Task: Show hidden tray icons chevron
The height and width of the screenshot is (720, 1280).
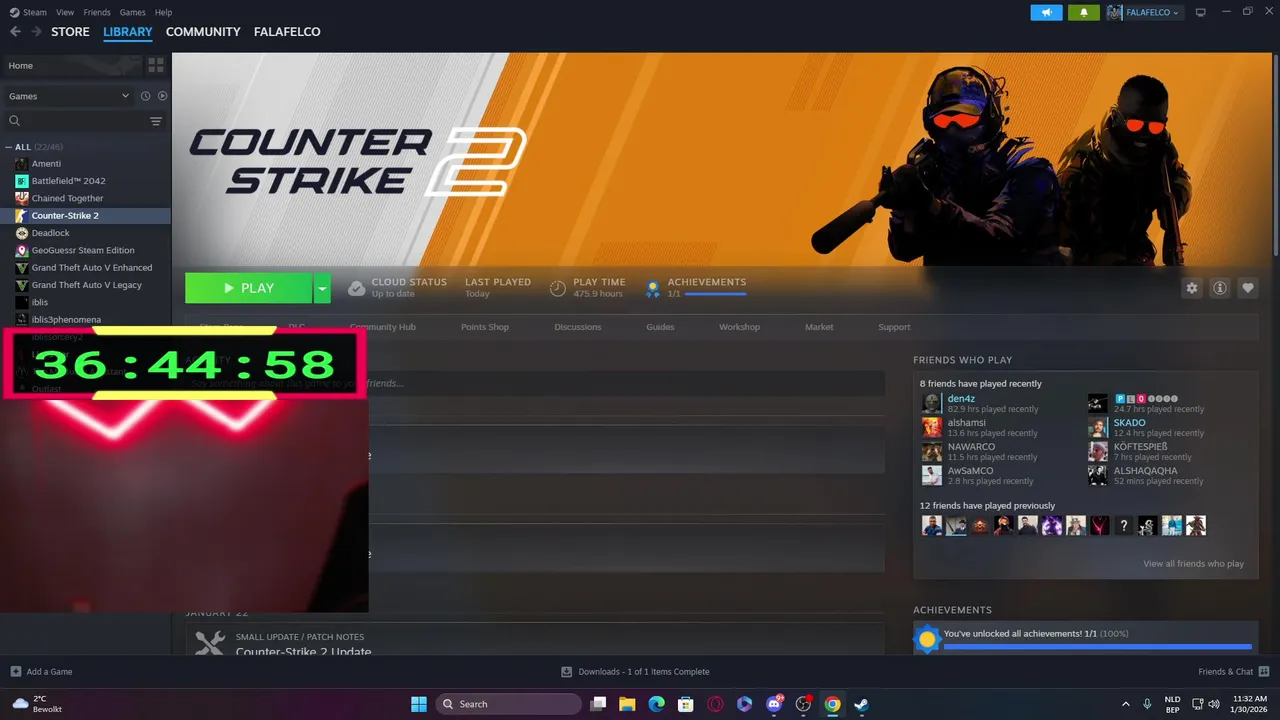Action: pos(1125,704)
